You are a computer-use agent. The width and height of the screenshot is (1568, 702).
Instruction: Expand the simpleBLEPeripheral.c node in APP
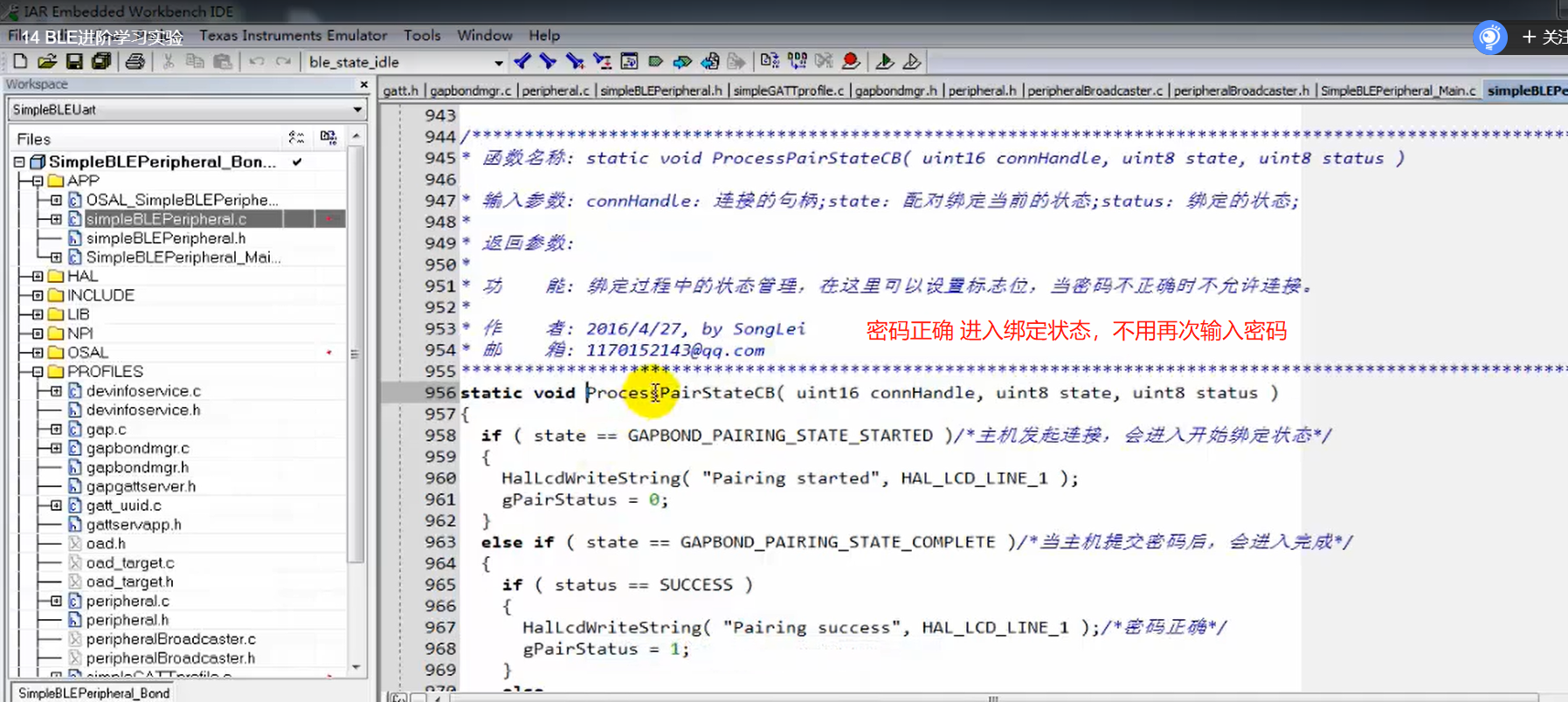click(x=56, y=219)
